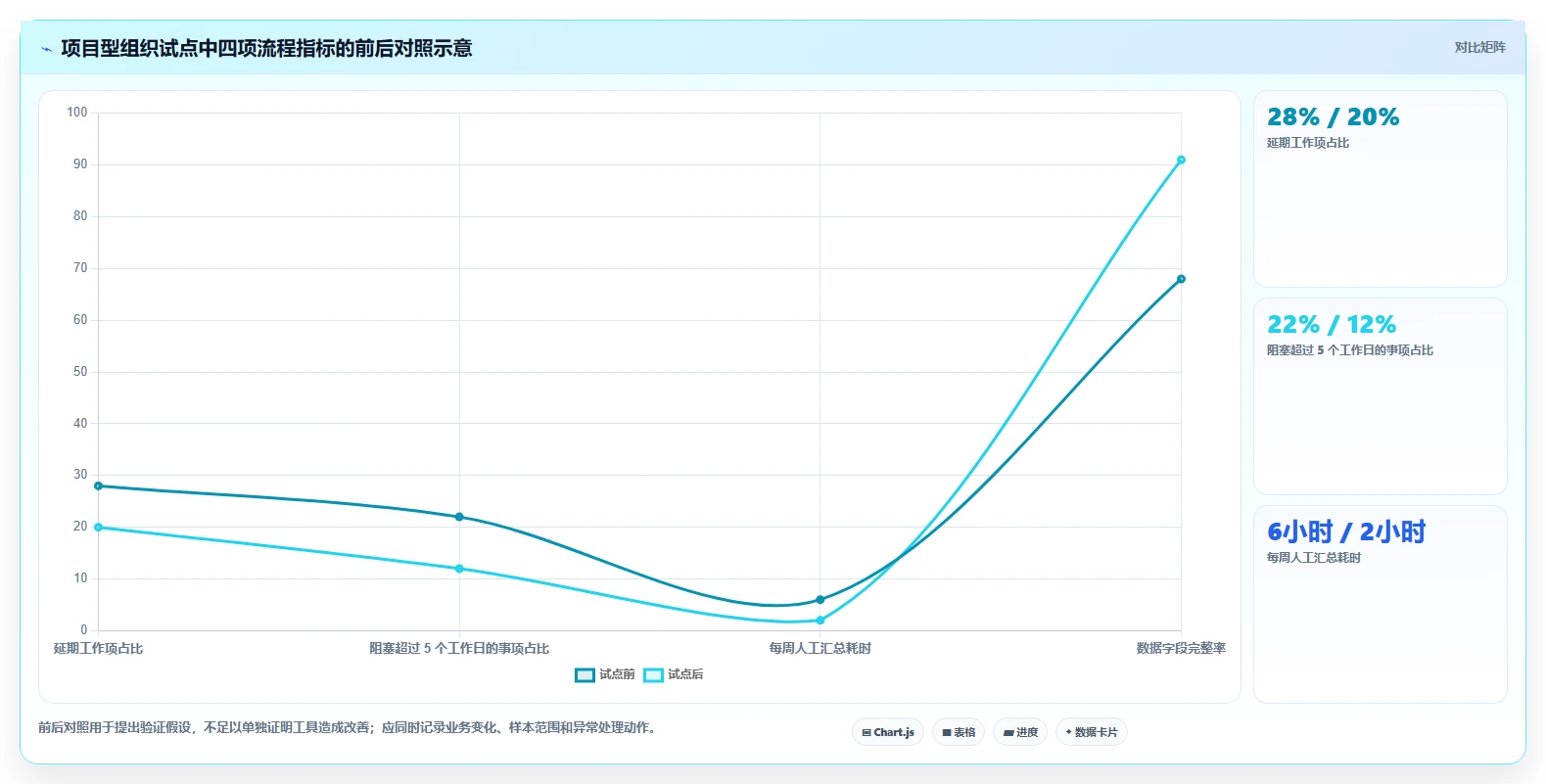
Task: Click the 100 y-axis tick label
Action: (76, 113)
